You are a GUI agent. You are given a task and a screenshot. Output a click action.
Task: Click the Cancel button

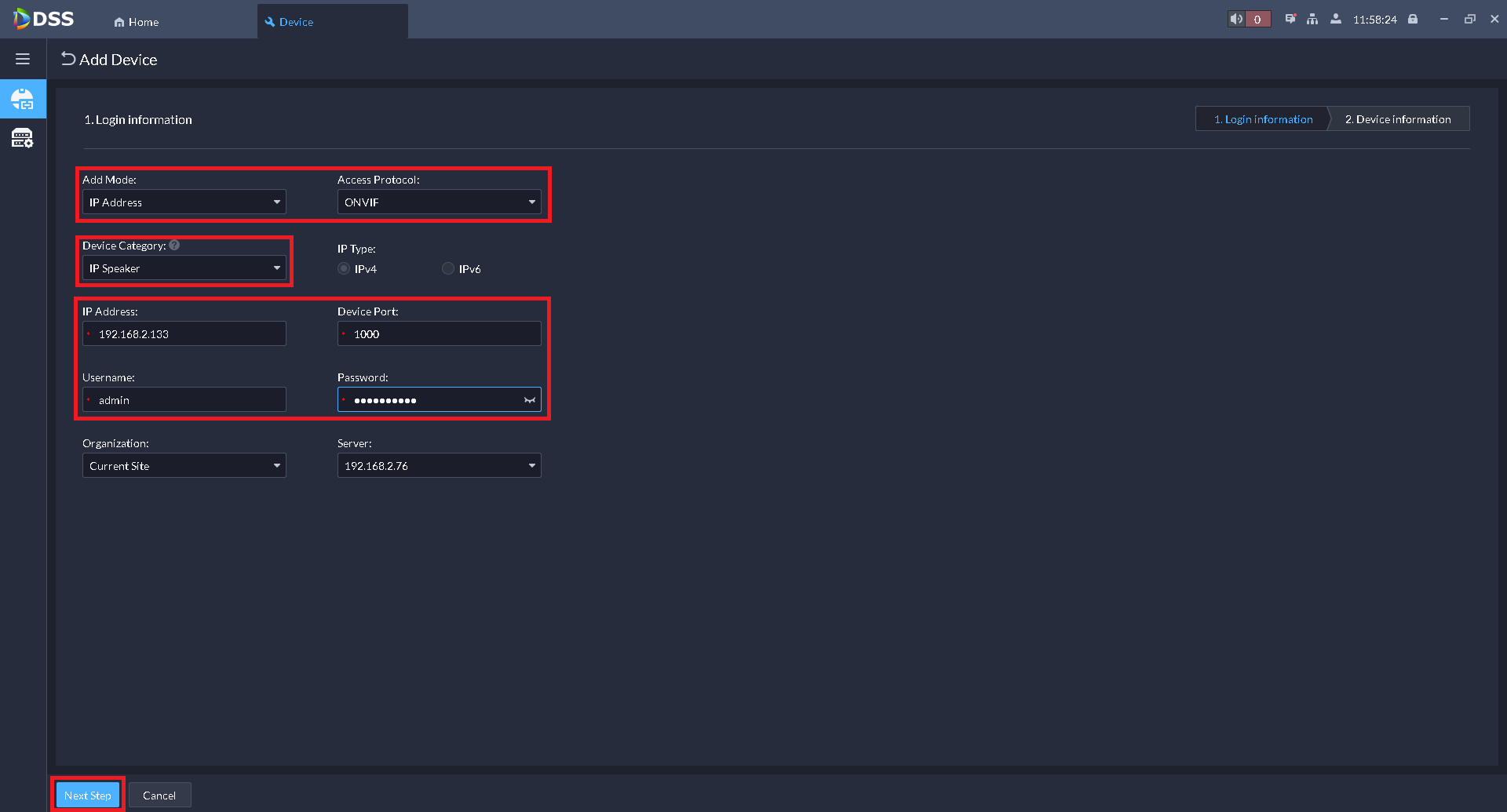[x=159, y=795]
